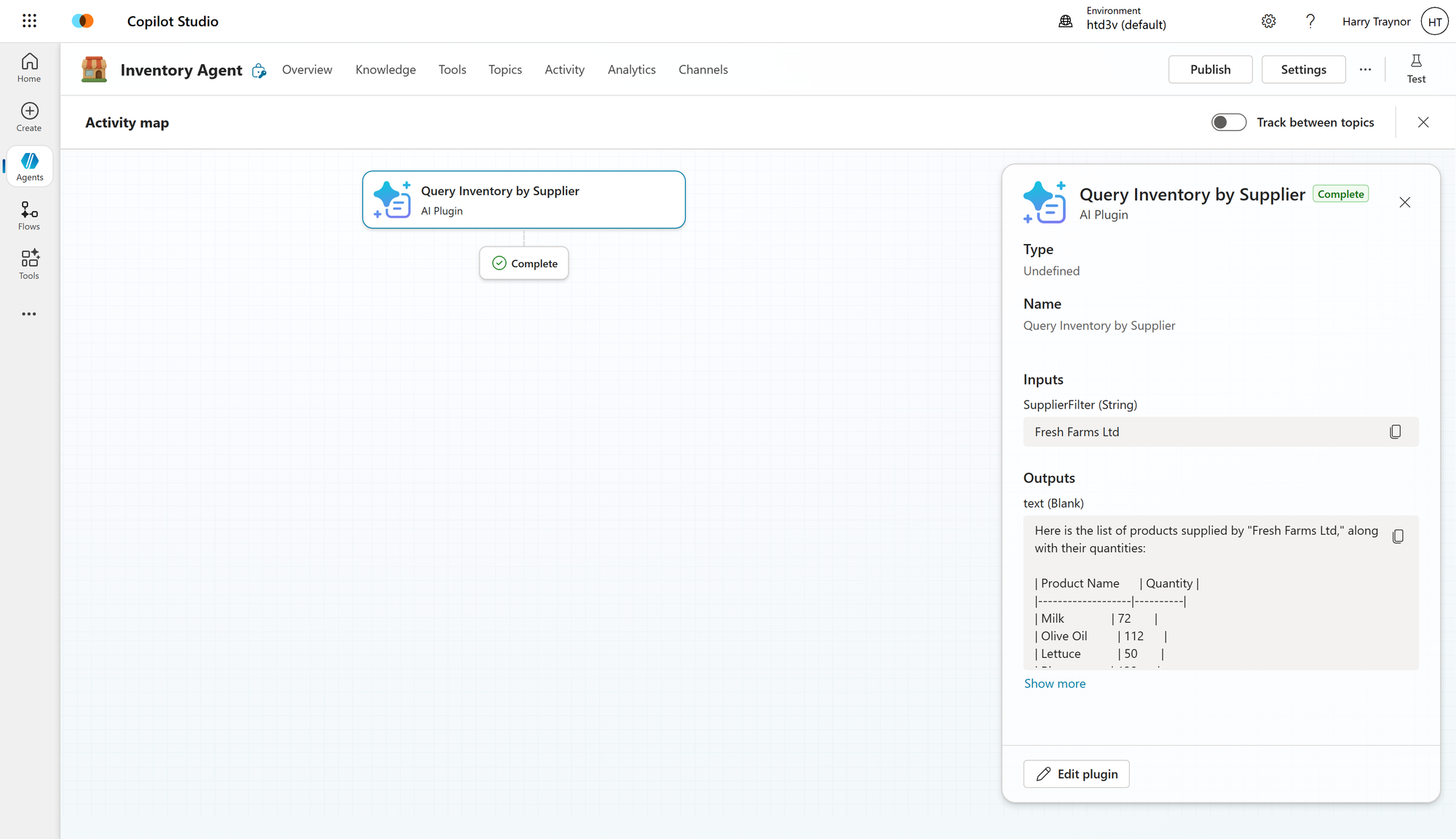This screenshot has height=839, width=1456.
Task: Copy the text output value
Action: click(1398, 537)
